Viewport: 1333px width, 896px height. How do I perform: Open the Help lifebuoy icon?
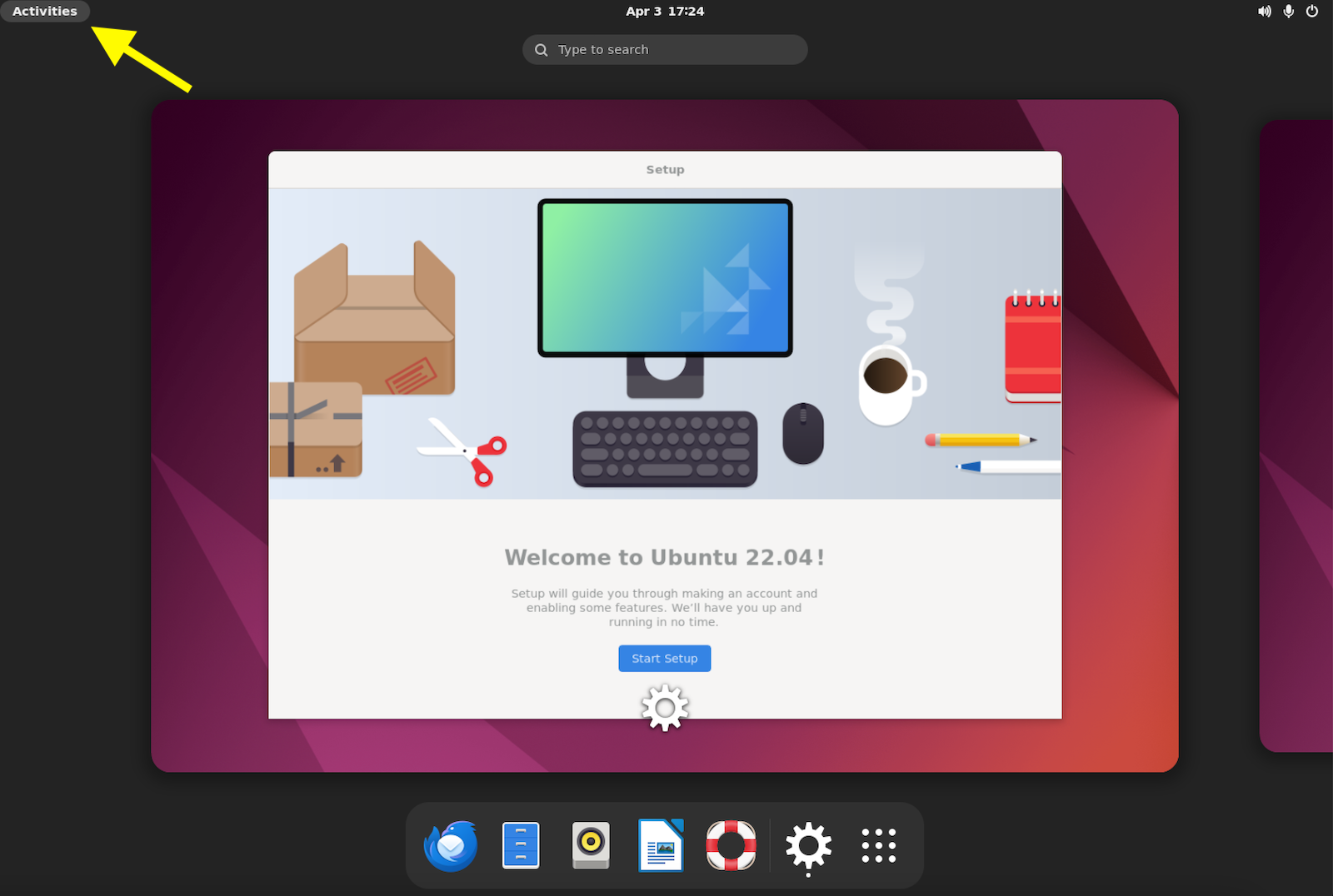[731, 845]
